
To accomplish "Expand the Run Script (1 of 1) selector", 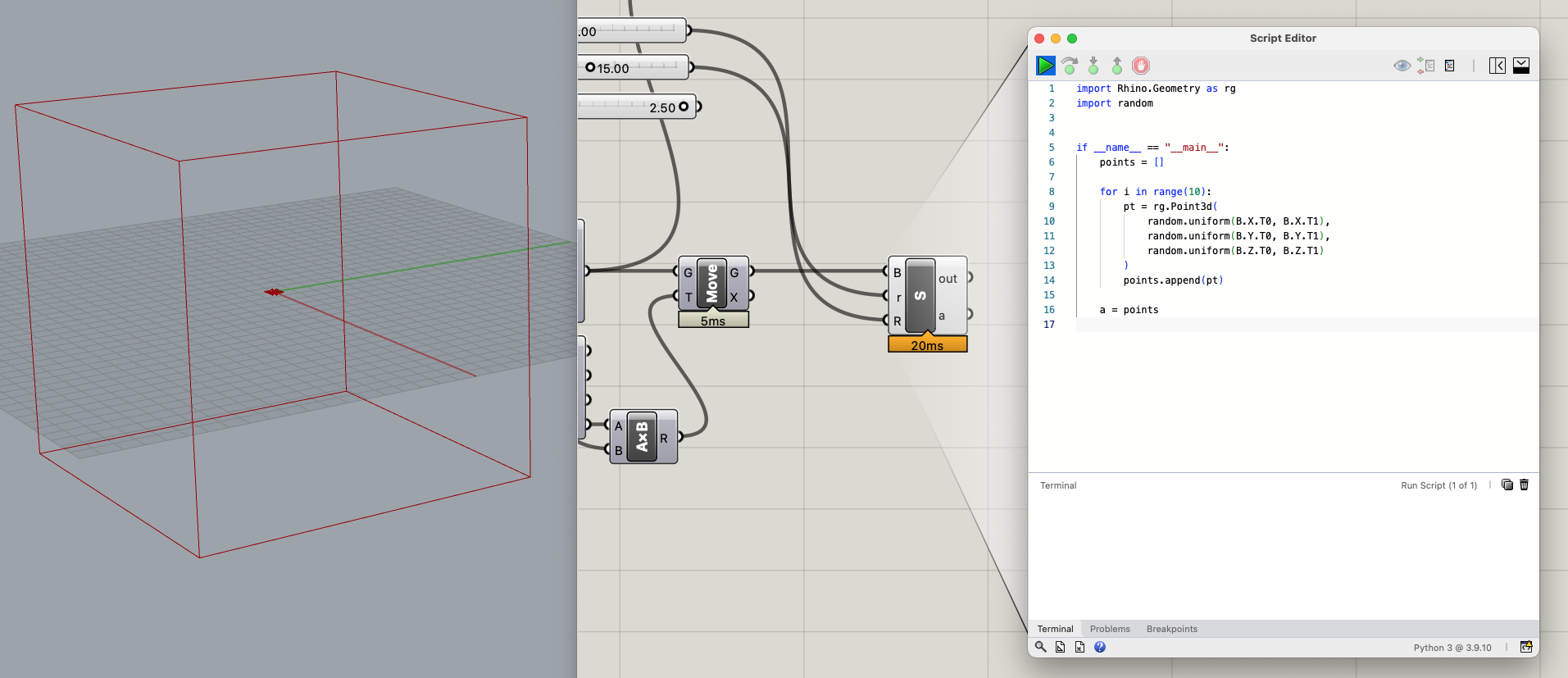I will point(1438,485).
